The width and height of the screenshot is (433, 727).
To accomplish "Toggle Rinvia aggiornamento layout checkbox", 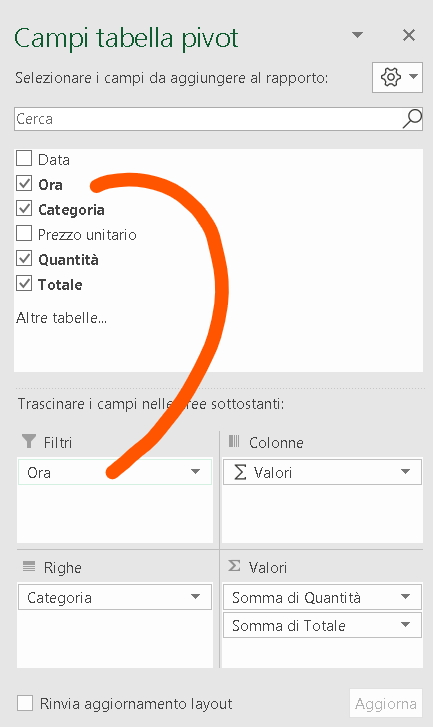I will tap(25, 703).
